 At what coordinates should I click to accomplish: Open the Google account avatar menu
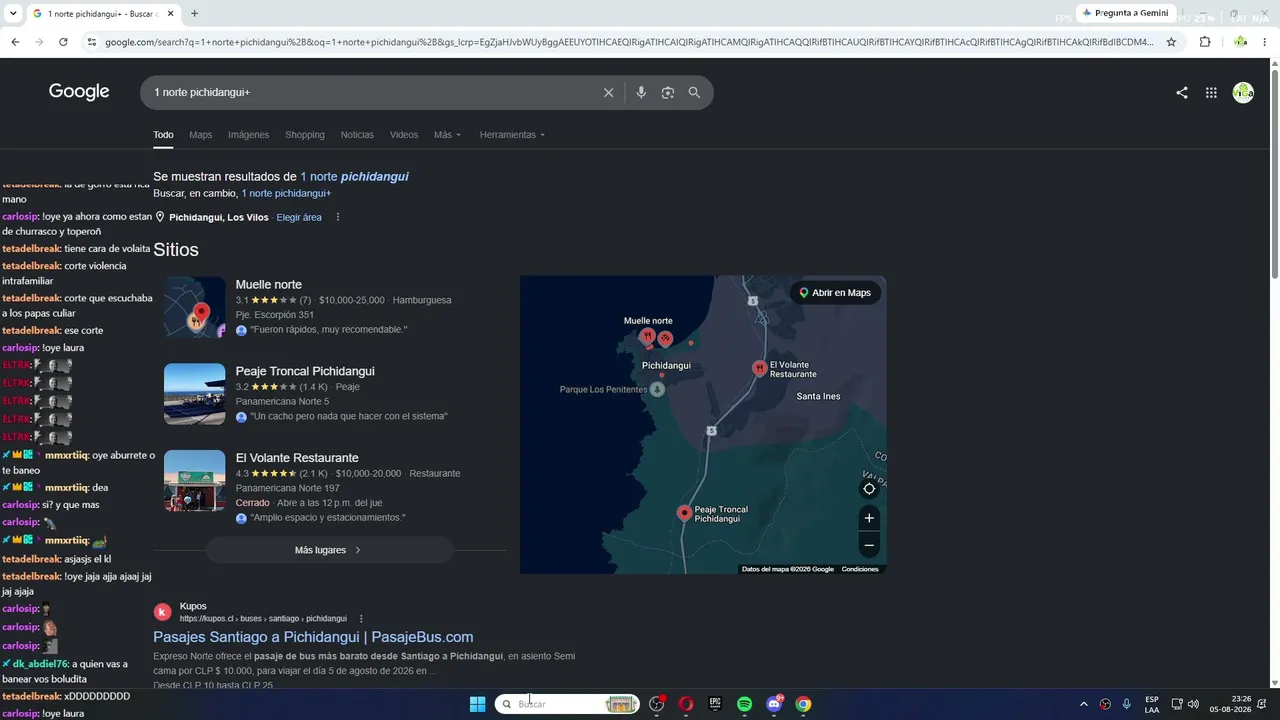tap(1243, 93)
